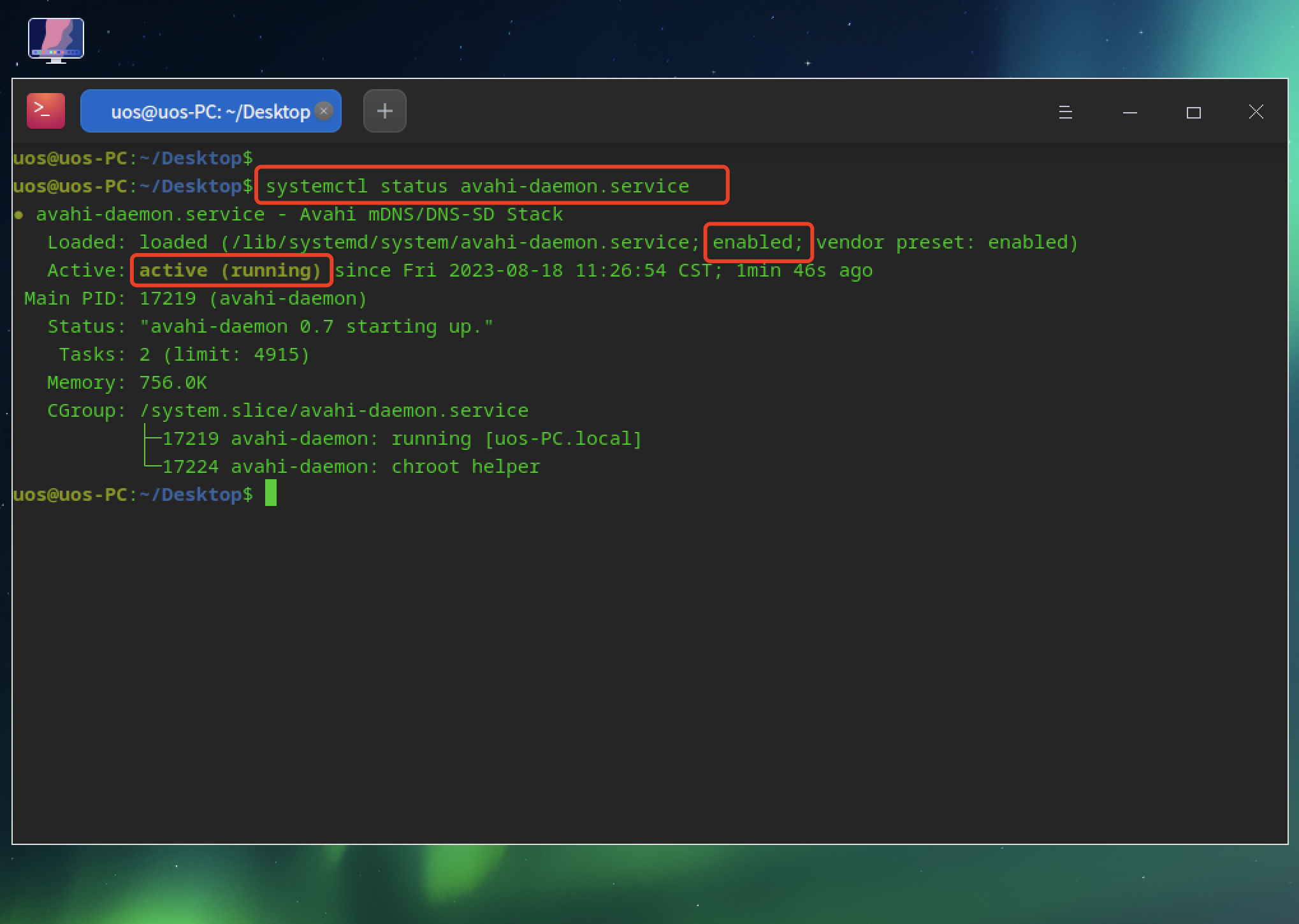Click the vendor preset enabled text
This screenshot has height=924, width=1299.
tap(946, 242)
